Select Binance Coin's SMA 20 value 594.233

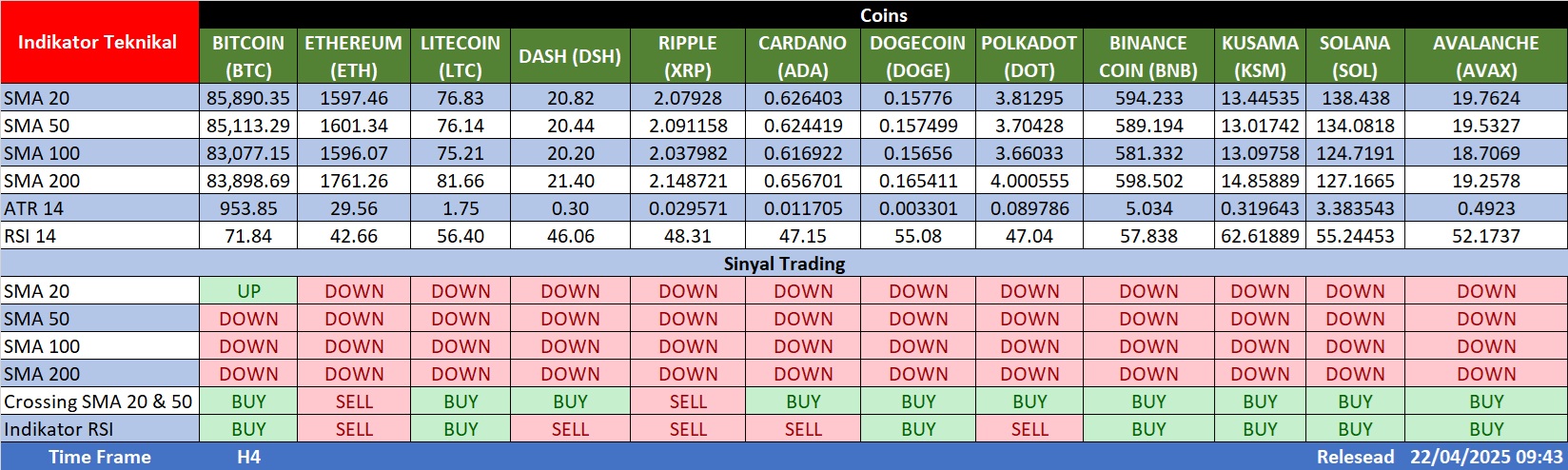1148,98
